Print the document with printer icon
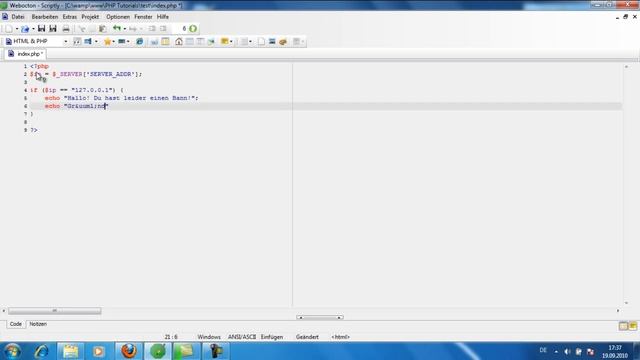 tap(66, 29)
